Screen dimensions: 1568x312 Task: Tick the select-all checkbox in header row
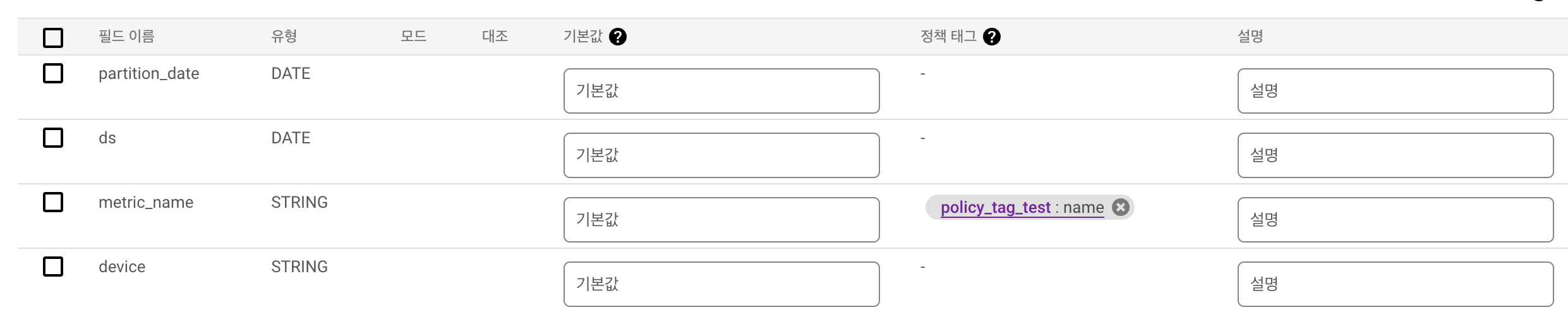point(53,37)
